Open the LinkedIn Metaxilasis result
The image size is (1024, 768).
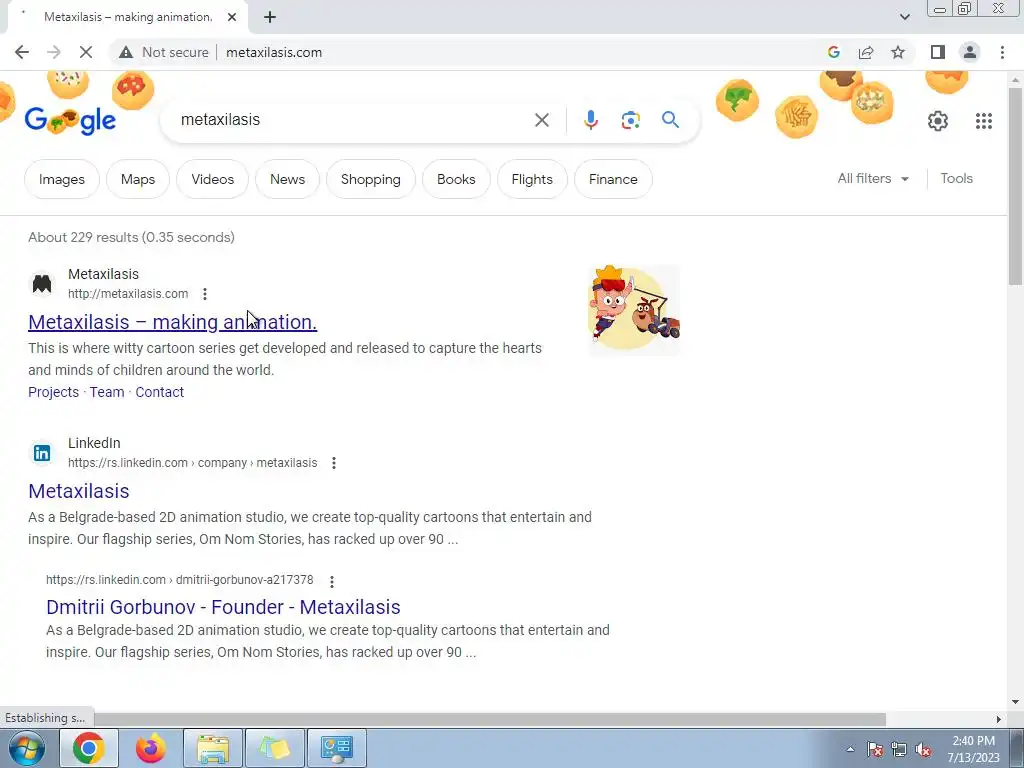78,491
